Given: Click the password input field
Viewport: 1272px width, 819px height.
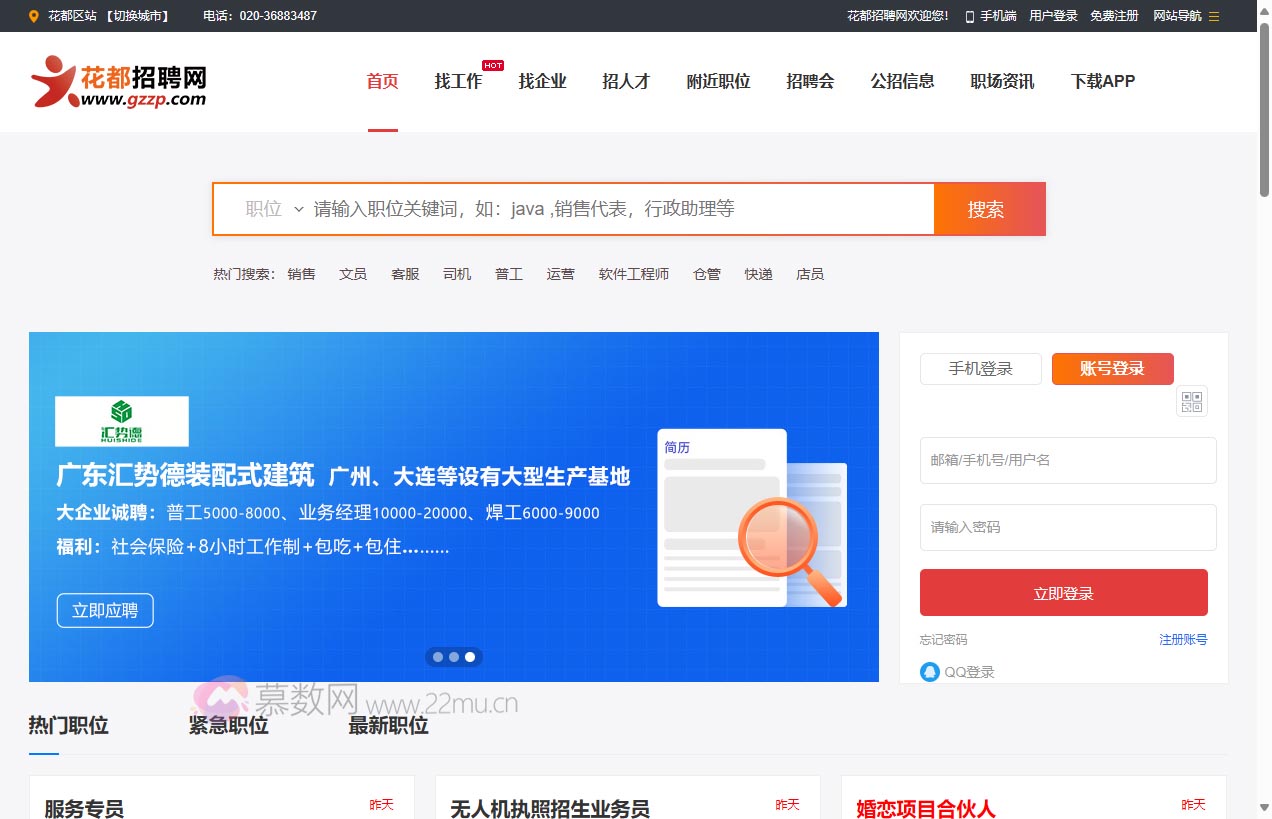Looking at the screenshot, I should pos(1067,527).
